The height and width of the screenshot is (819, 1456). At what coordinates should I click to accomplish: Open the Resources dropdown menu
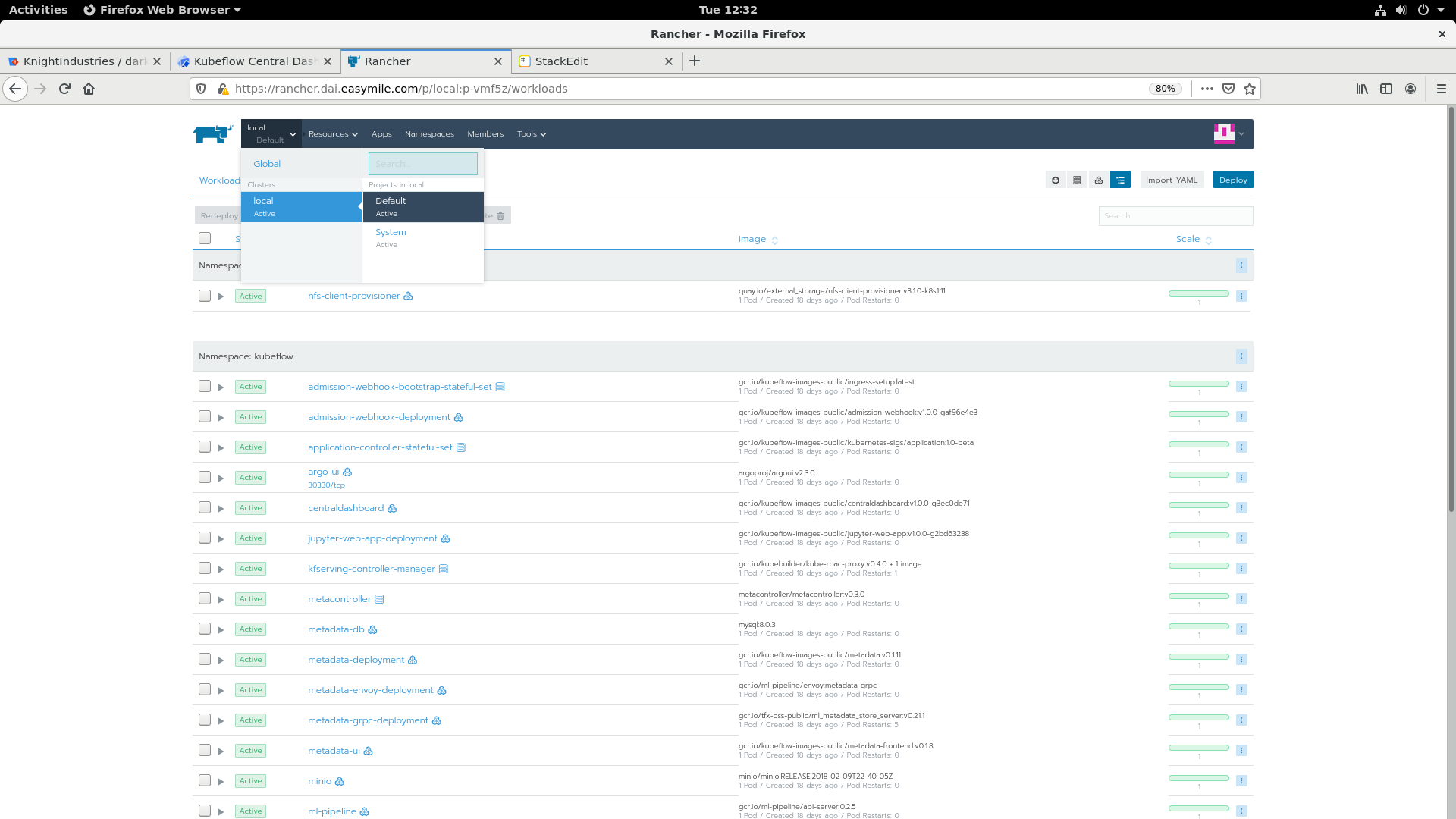pyautogui.click(x=333, y=134)
